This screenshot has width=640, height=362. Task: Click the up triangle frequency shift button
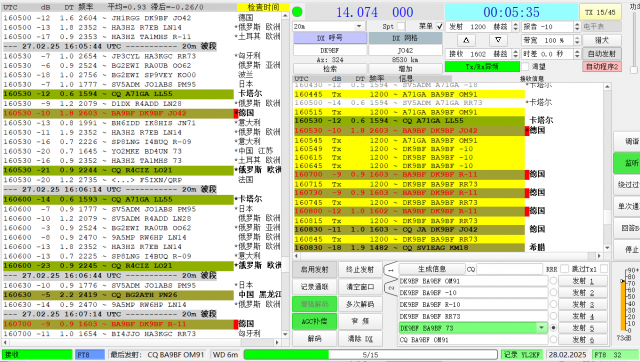466,40
